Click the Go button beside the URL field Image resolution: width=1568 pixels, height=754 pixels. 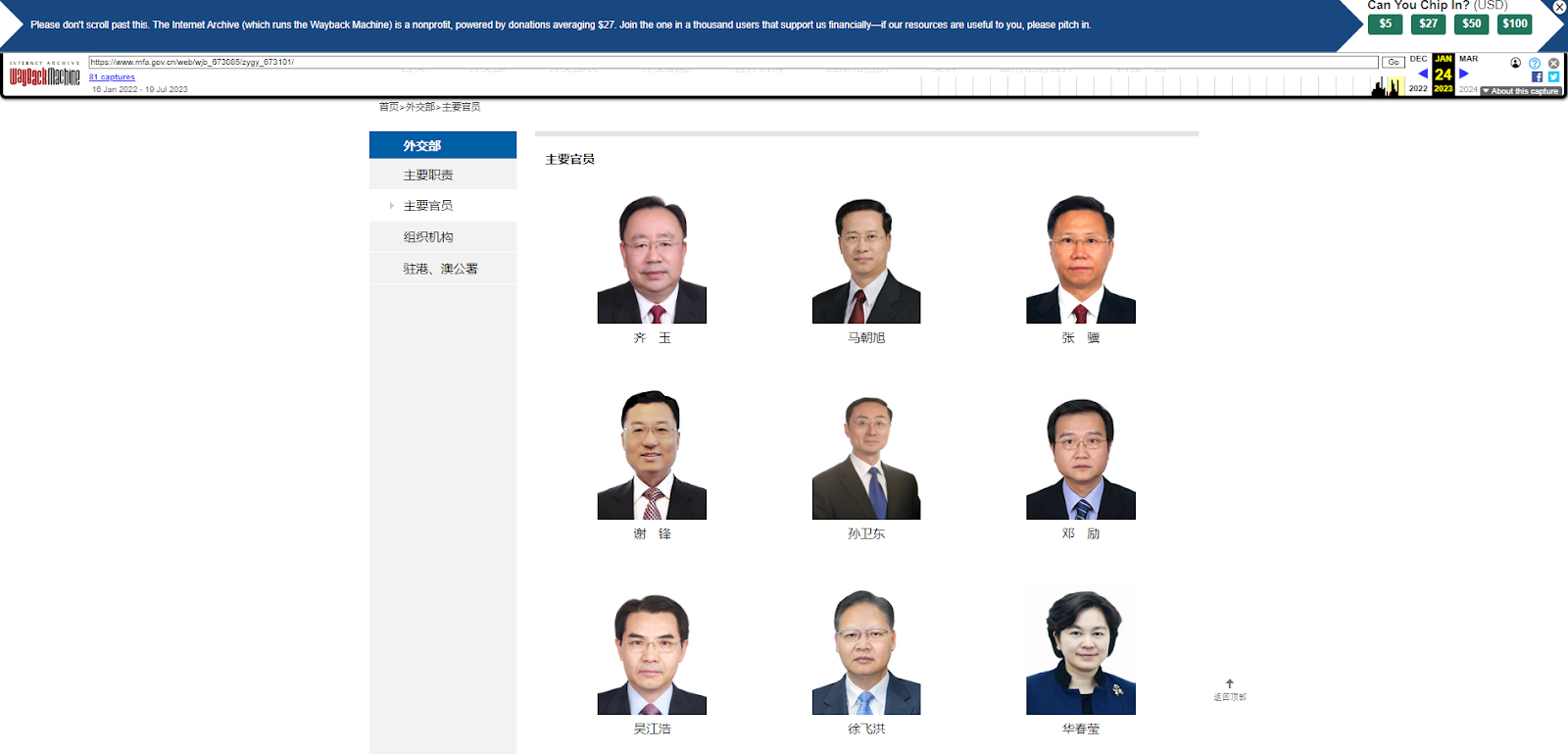pos(1394,62)
